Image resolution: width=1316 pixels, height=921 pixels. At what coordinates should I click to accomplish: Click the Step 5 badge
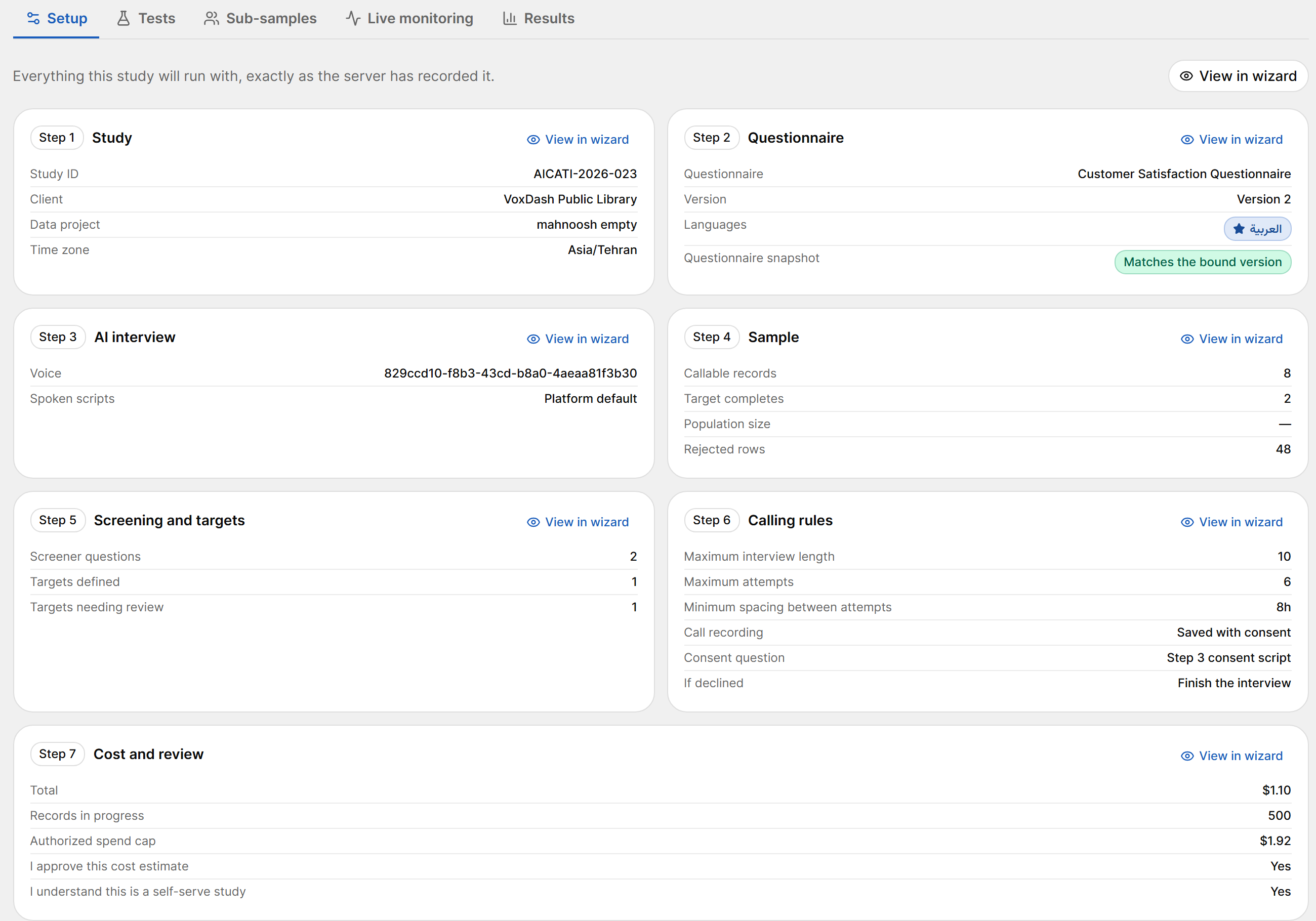58,520
